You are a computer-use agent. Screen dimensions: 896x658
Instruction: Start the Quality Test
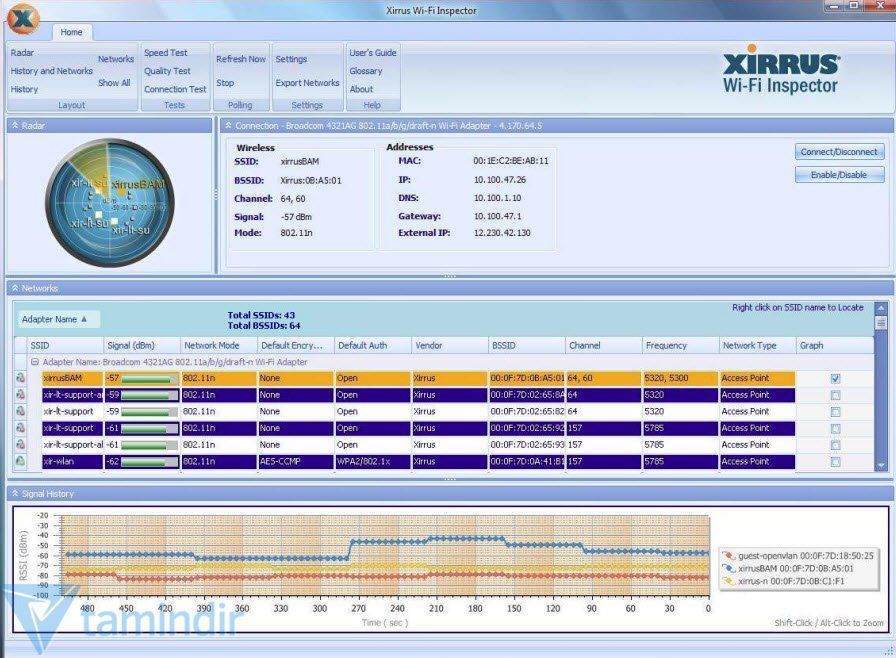click(x=167, y=71)
